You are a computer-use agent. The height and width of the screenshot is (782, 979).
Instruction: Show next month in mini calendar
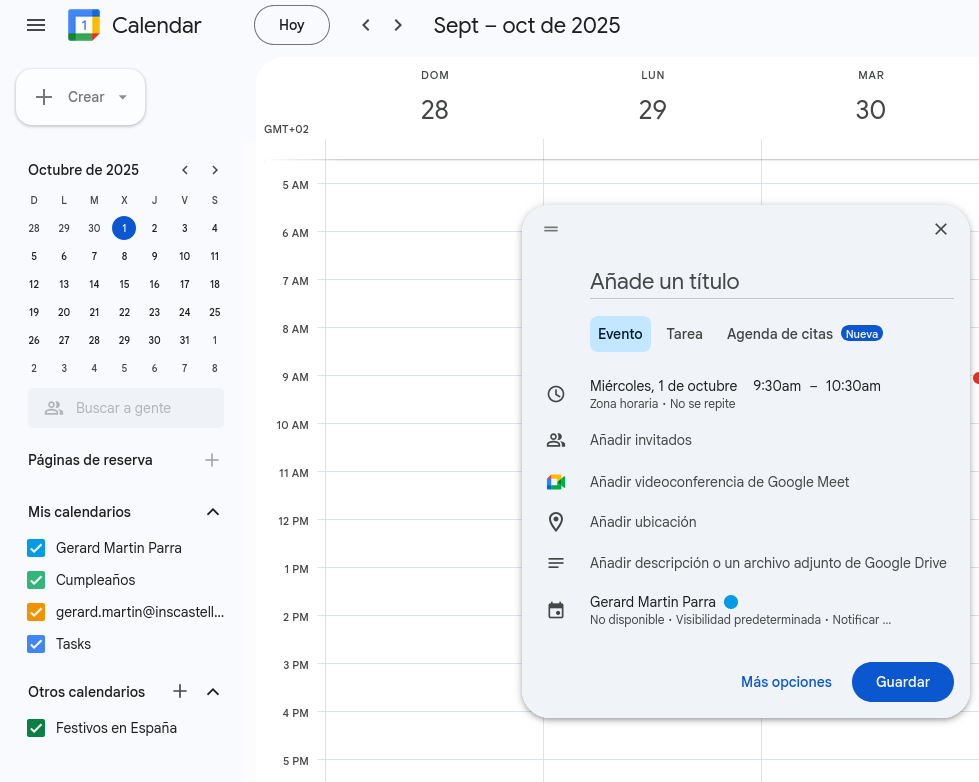215,170
